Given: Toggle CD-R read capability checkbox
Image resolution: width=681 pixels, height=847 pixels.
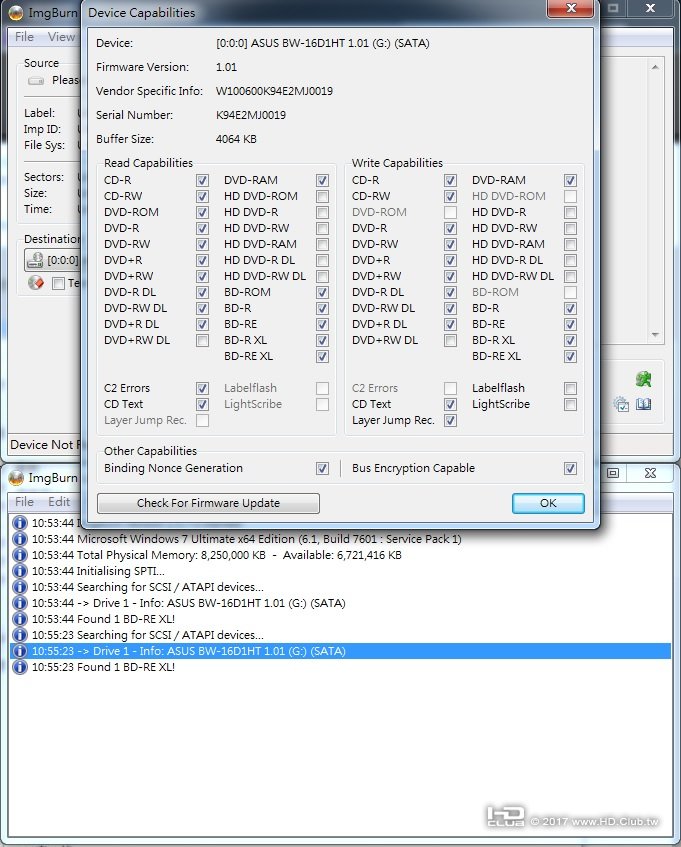Looking at the screenshot, I should tap(203, 180).
